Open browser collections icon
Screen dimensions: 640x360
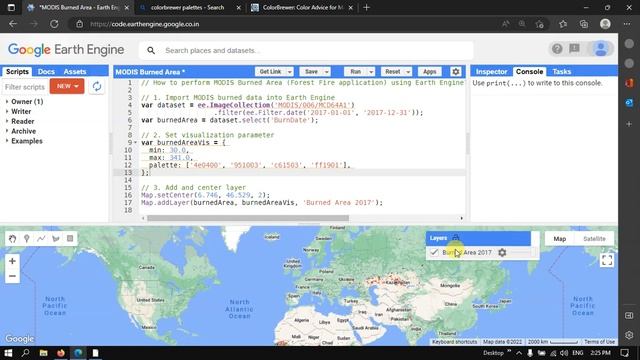point(584,24)
